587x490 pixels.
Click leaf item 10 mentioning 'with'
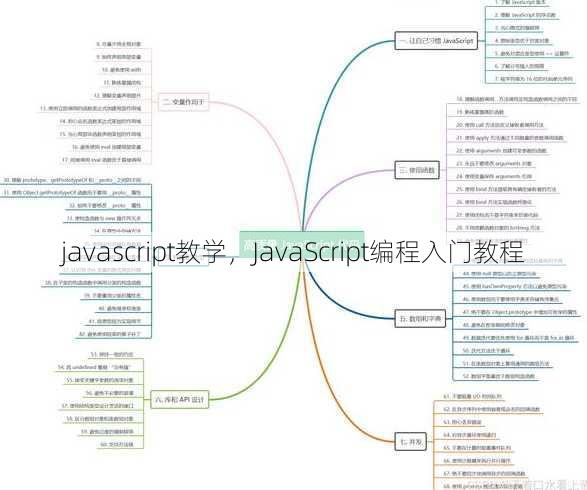(121, 70)
